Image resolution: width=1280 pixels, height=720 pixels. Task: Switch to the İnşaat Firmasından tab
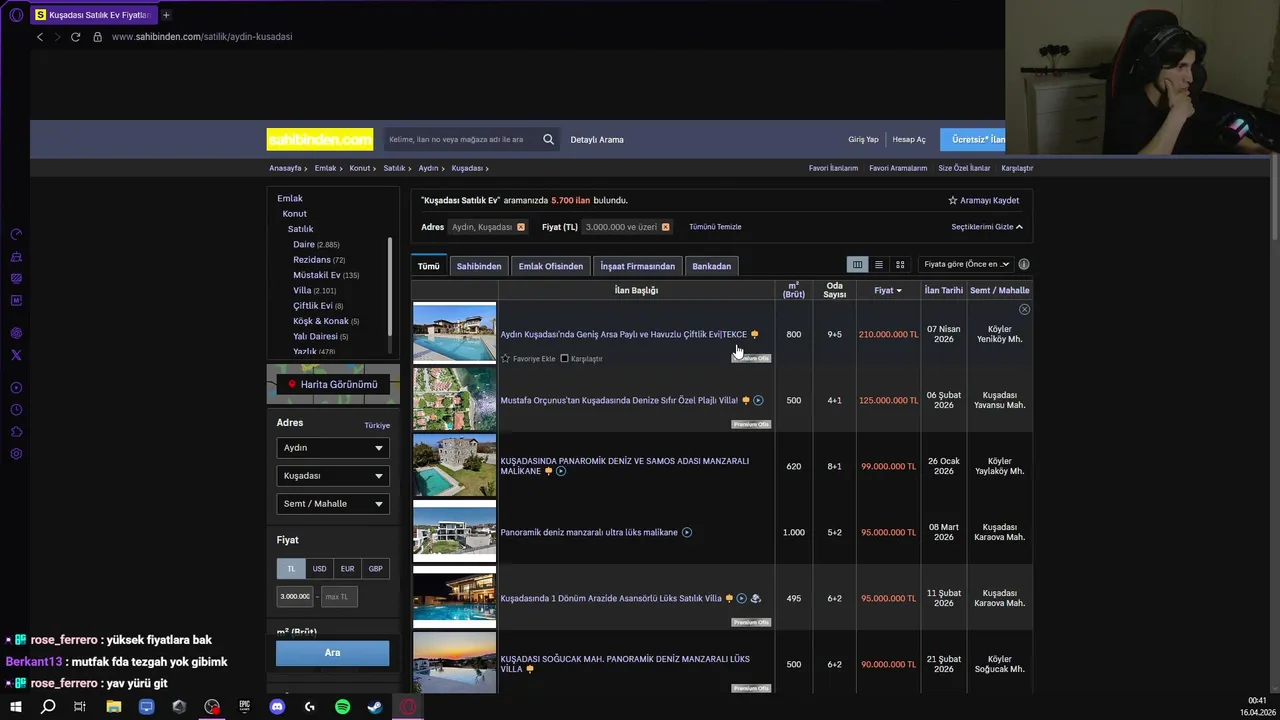(x=638, y=266)
